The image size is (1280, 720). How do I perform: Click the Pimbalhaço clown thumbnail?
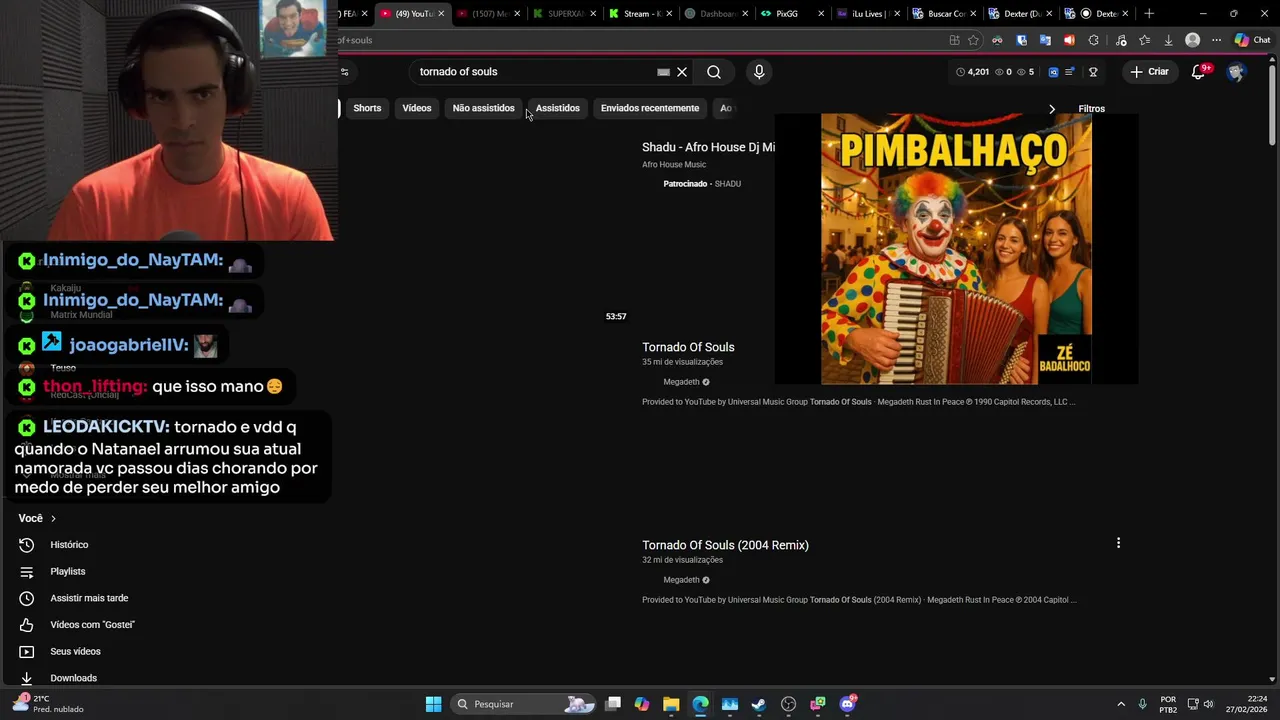pyautogui.click(x=956, y=248)
